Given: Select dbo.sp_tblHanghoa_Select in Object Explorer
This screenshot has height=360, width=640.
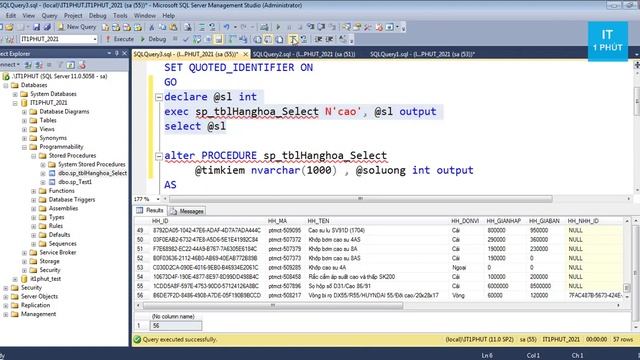Looking at the screenshot, I should click(92, 173).
